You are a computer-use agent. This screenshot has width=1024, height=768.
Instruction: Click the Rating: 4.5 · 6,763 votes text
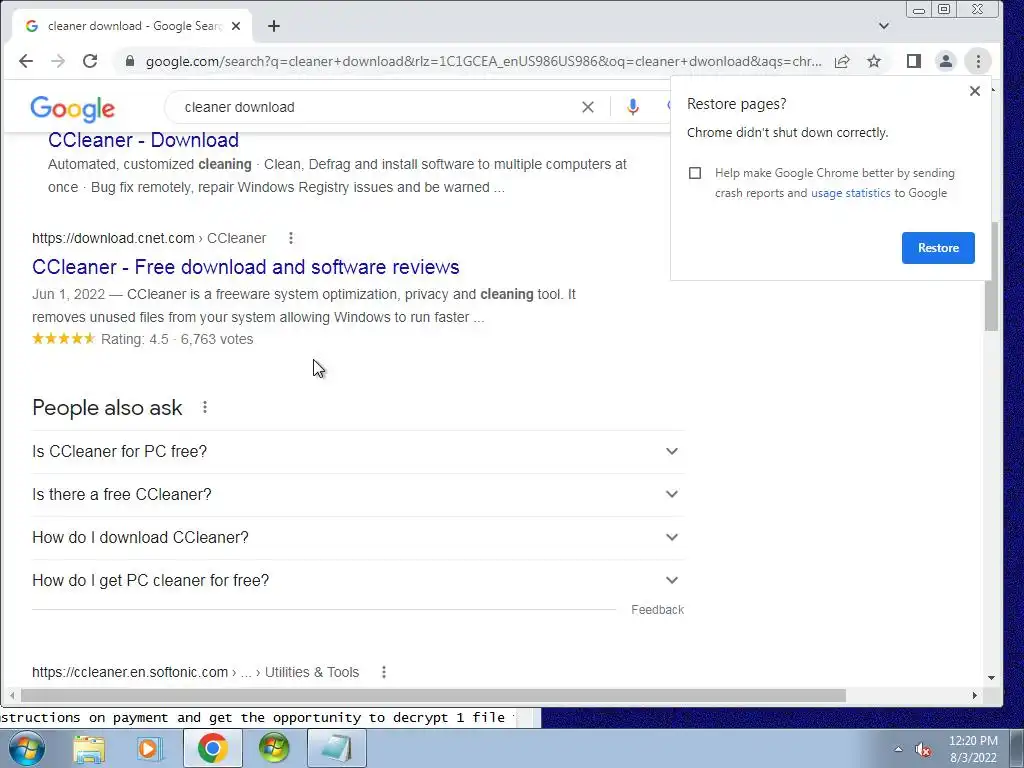pyautogui.click(x=177, y=340)
